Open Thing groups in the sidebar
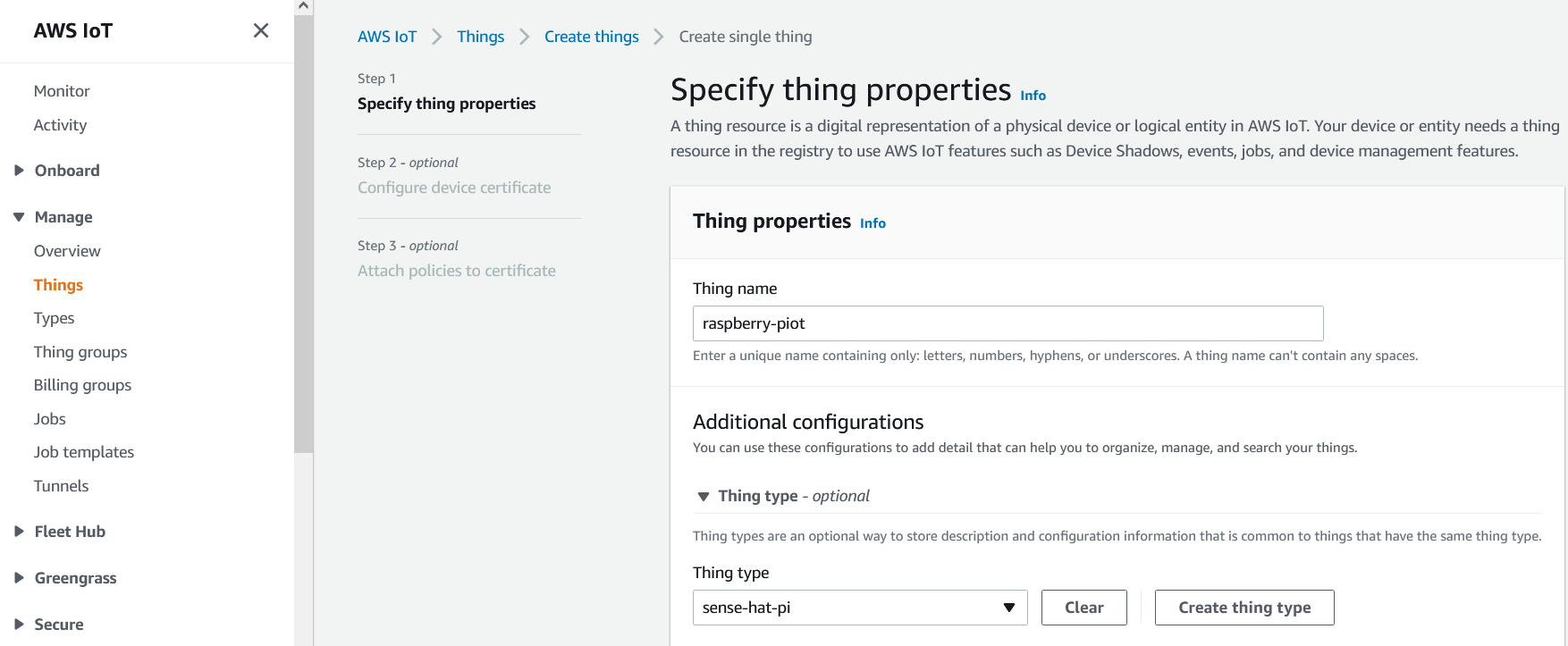 80,352
